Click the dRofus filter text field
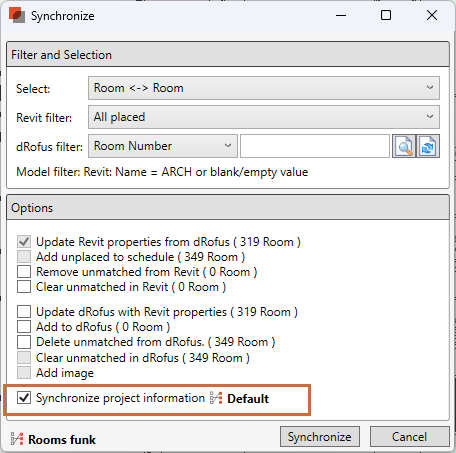456x453 pixels. tap(315, 146)
